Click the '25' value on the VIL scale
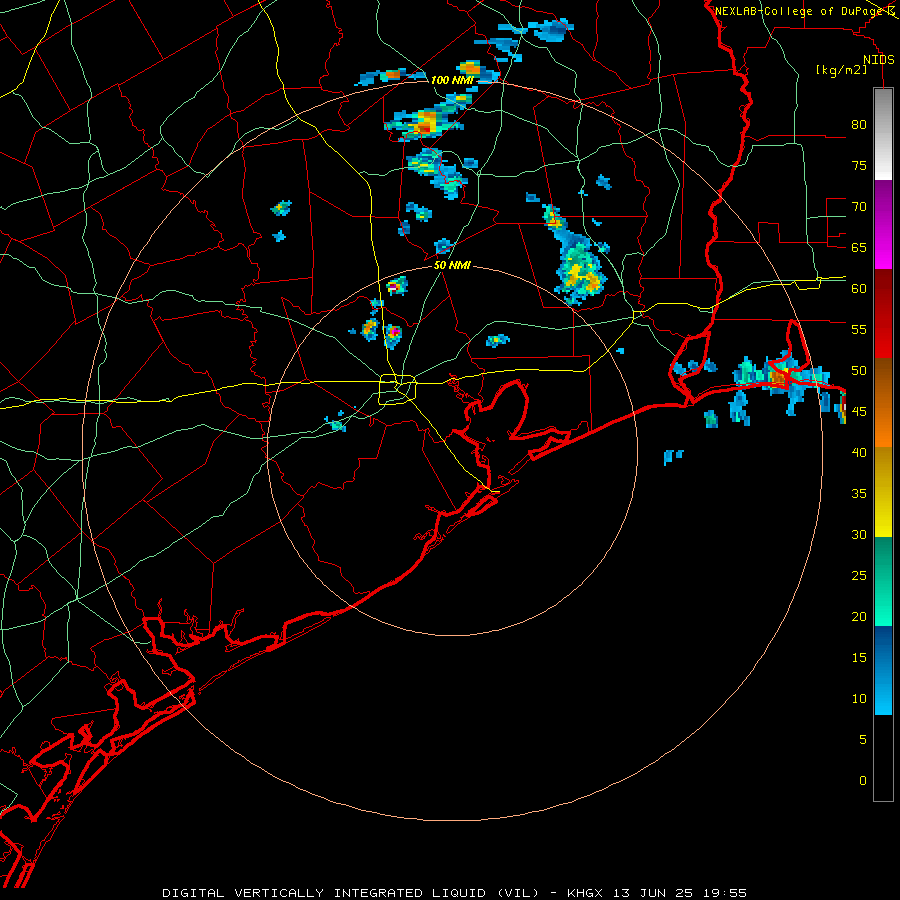The image size is (900, 900). coord(859,575)
